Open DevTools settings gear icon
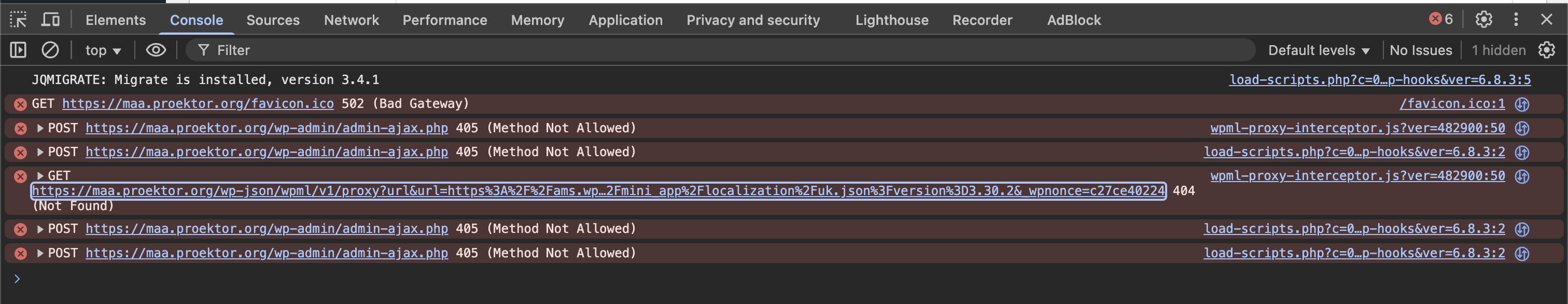 pyautogui.click(x=1483, y=20)
